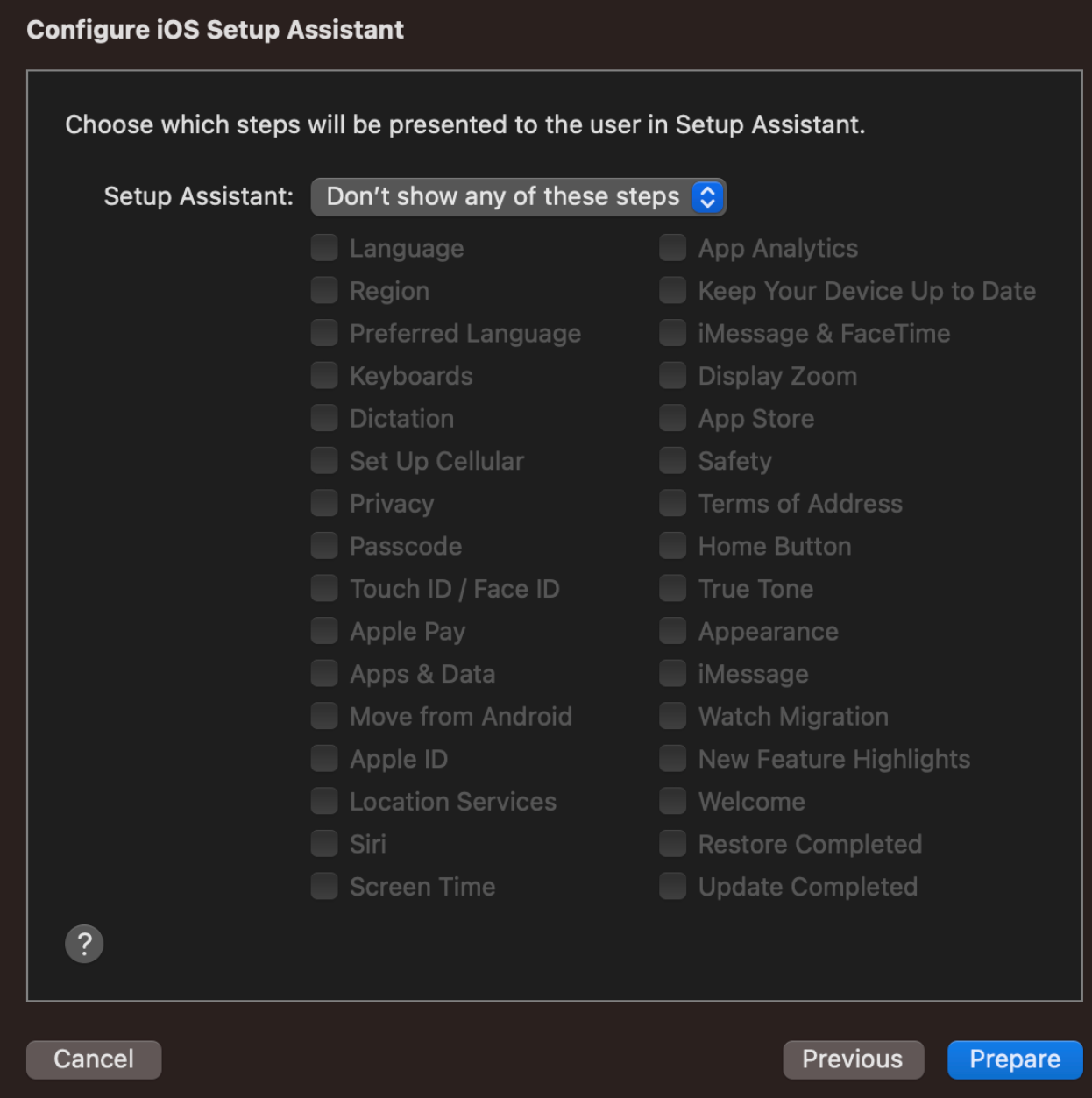Viewport: 1092px width, 1098px height.
Task: Click the Previous button
Action: pos(853,1059)
